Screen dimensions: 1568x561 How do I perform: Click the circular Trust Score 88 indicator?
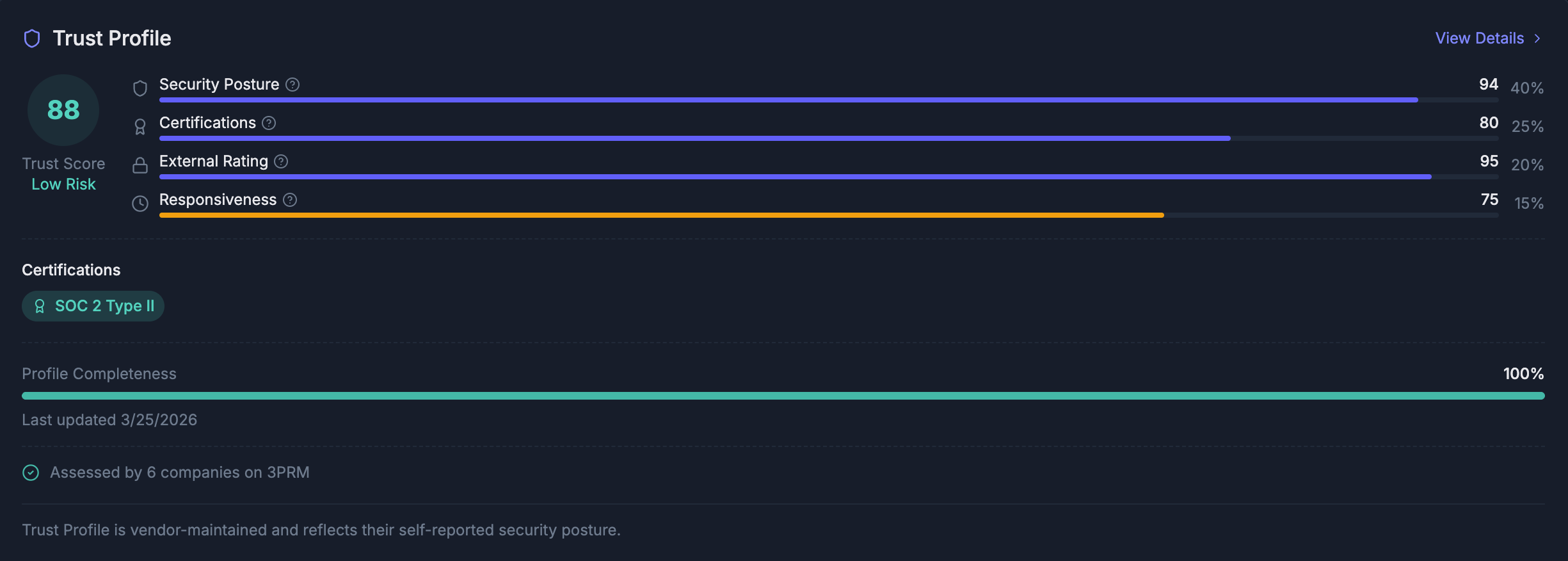pos(63,110)
